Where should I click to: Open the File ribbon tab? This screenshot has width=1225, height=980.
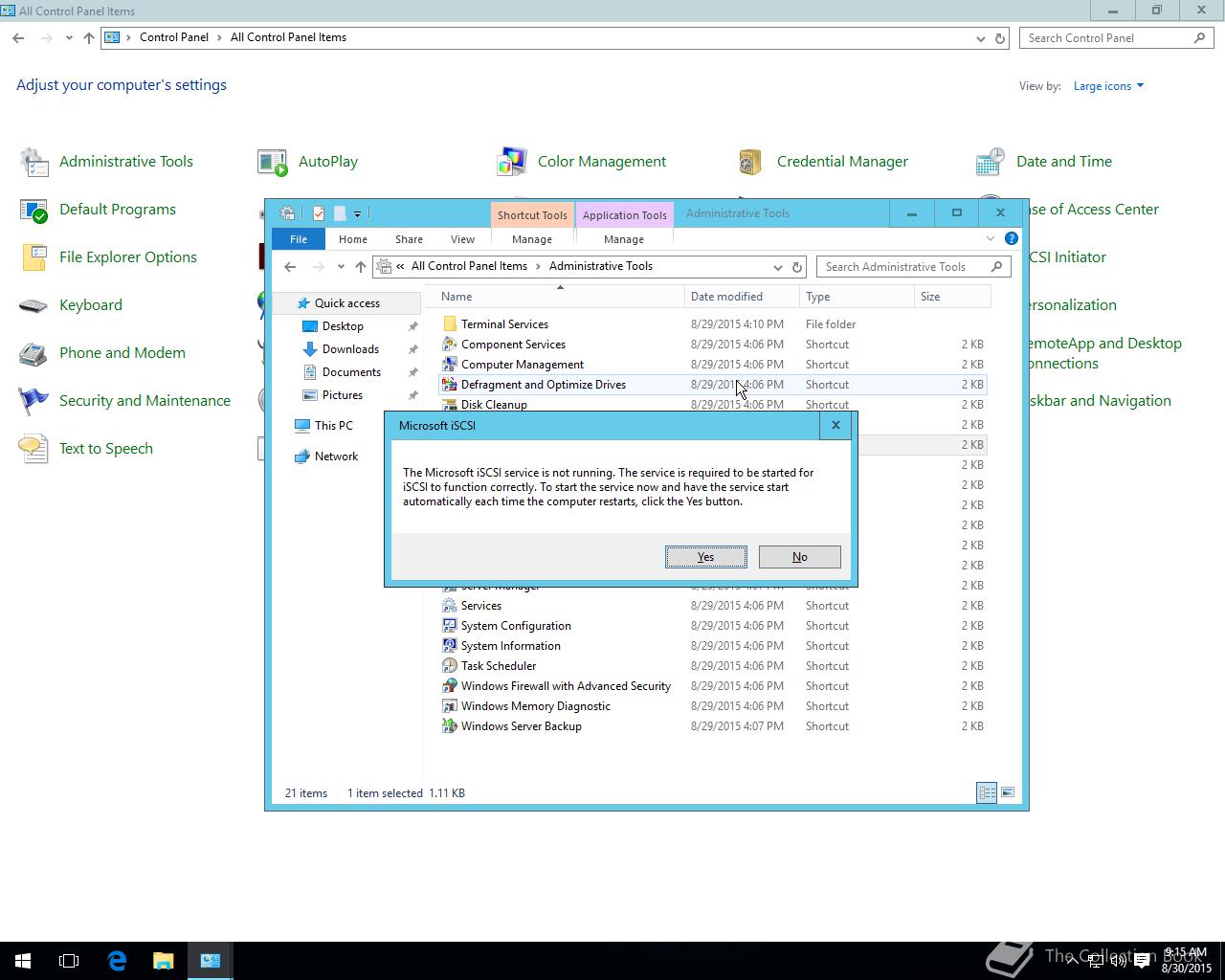click(299, 239)
